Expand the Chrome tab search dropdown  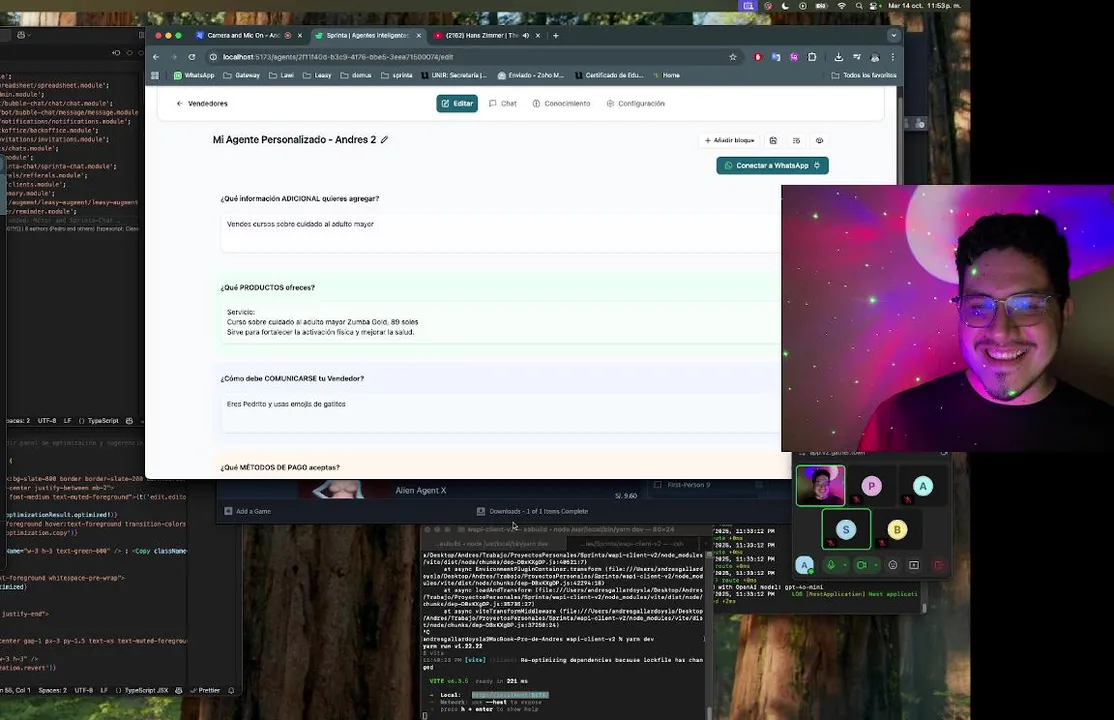coord(893,36)
